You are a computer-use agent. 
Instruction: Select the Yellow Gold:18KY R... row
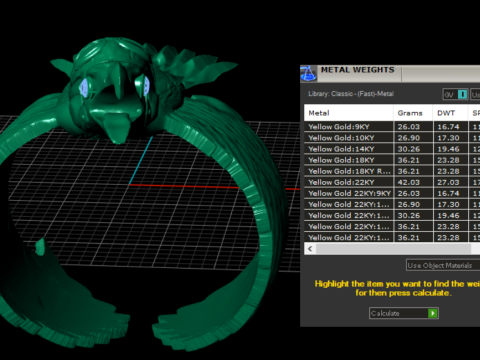click(x=392, y=171)
